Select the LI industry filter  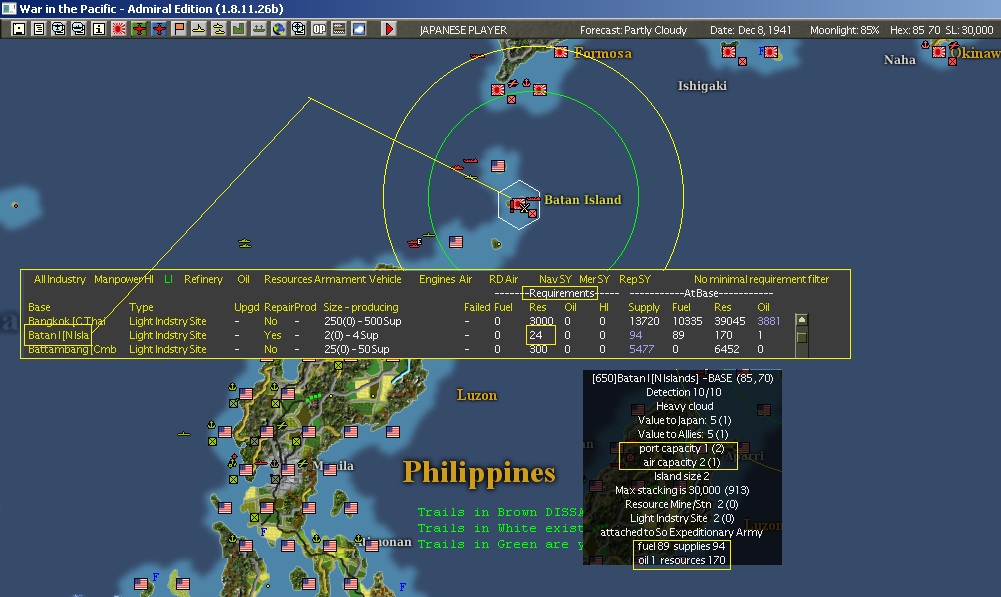[169, 279]
